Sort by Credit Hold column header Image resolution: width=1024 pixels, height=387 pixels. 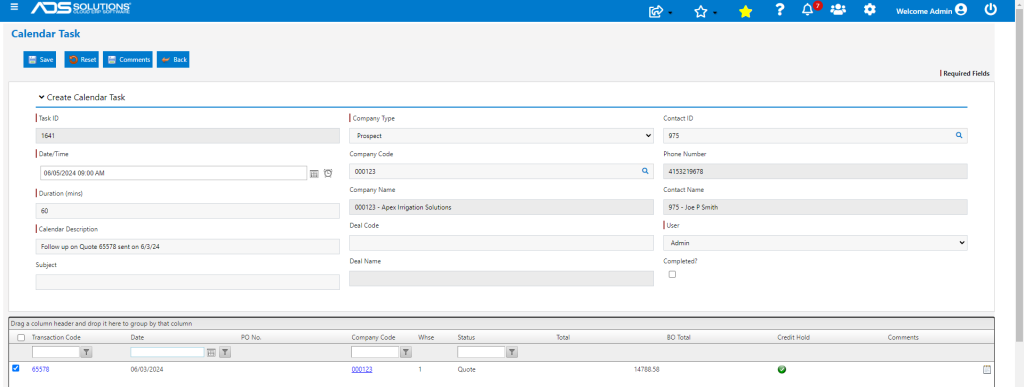click(x=793, y=337)
